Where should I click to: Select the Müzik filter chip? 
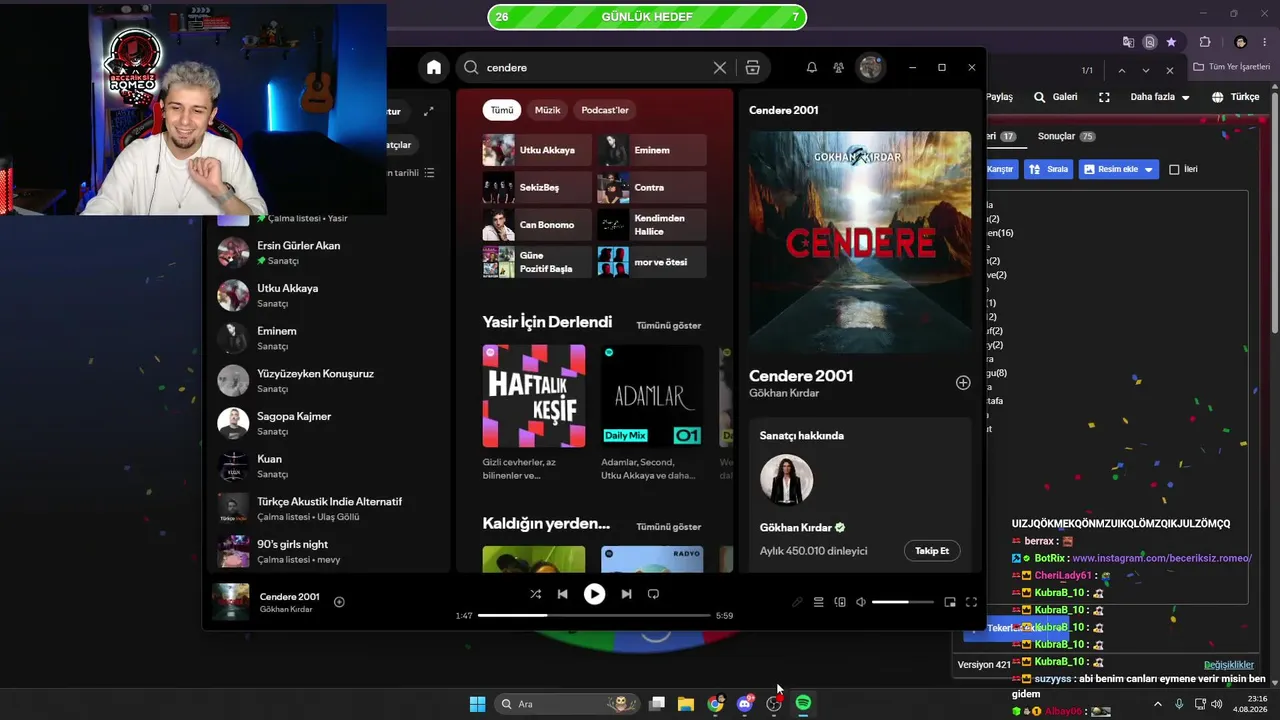[548, 110]
